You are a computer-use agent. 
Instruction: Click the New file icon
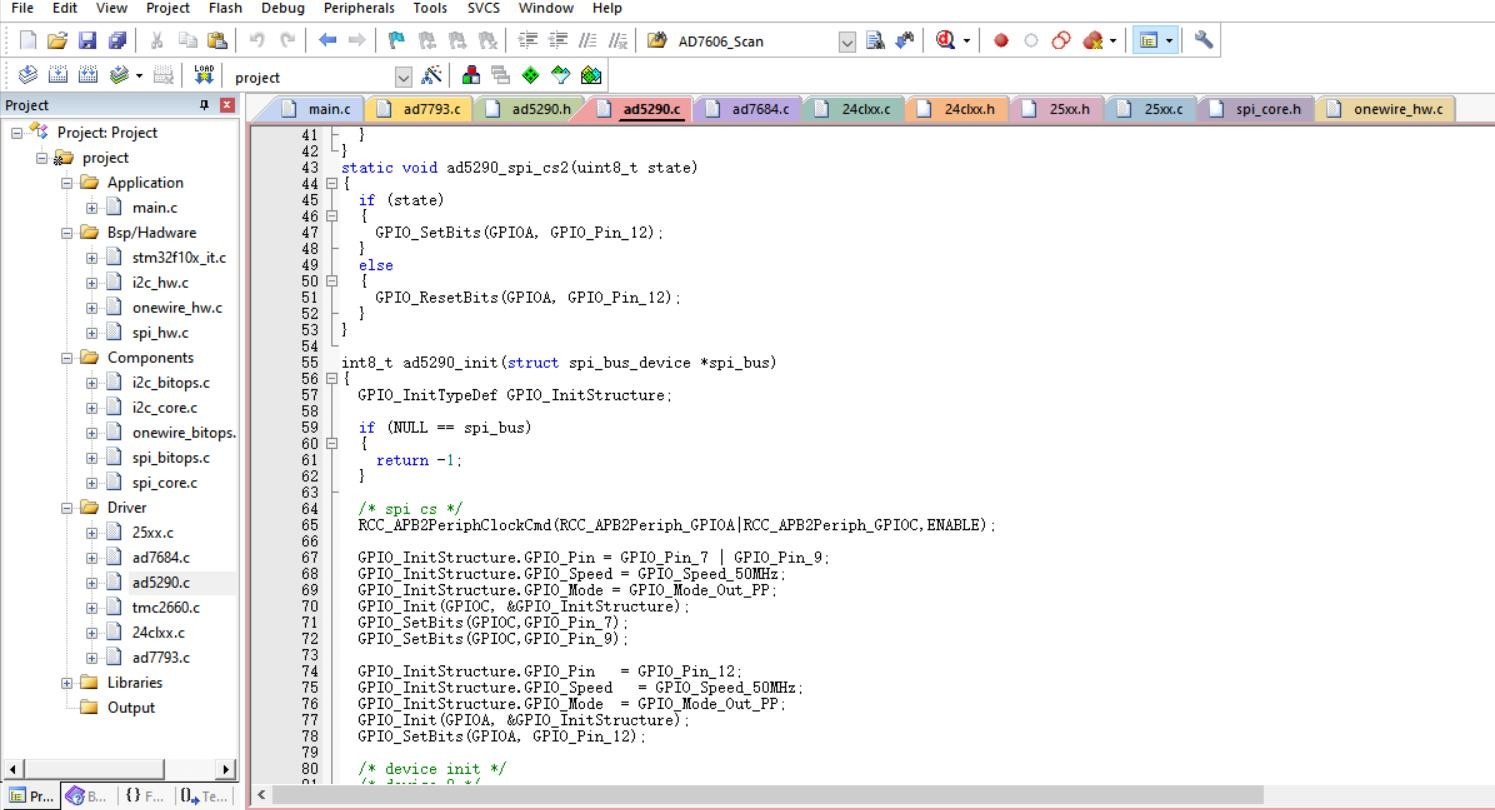pyautogui.click(x=28, y=40)
